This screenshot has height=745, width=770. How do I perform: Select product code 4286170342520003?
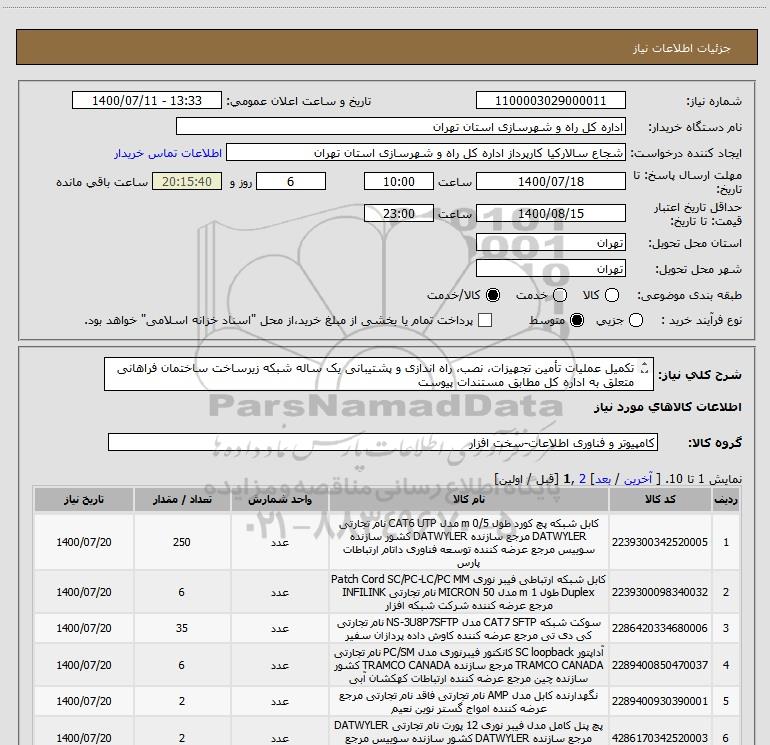click(x=660, y=738)
